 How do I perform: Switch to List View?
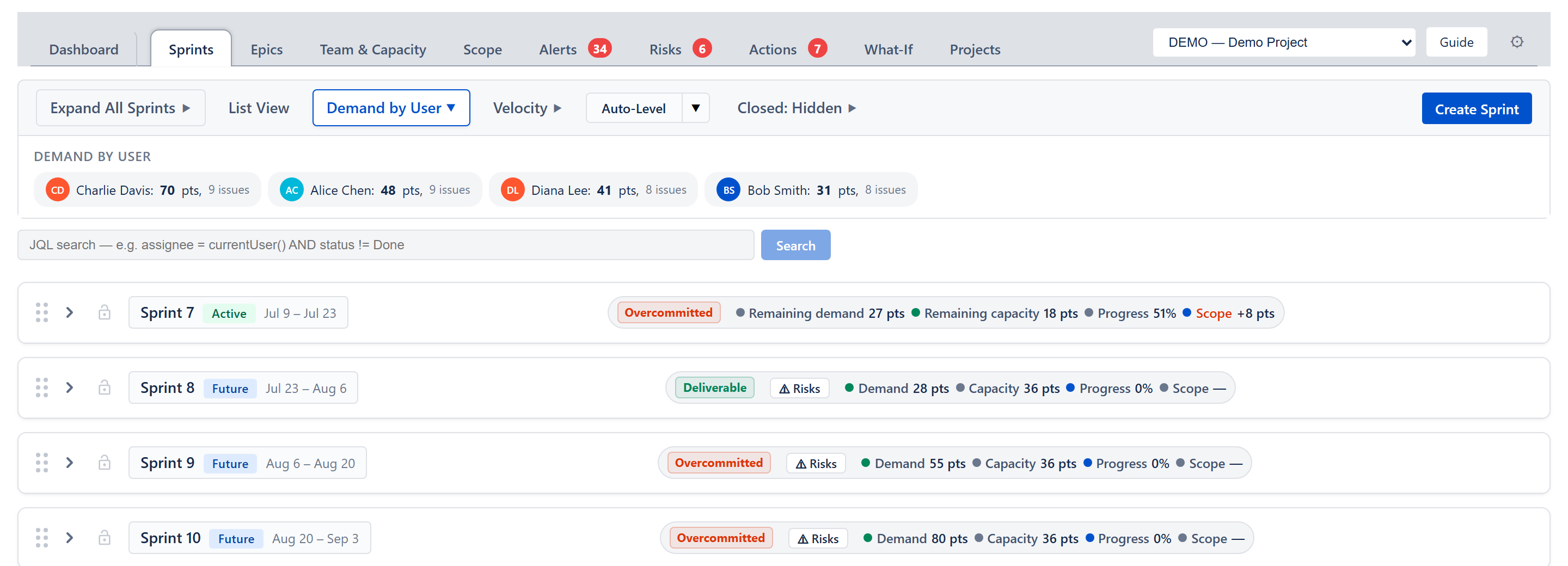pos(259,108)
